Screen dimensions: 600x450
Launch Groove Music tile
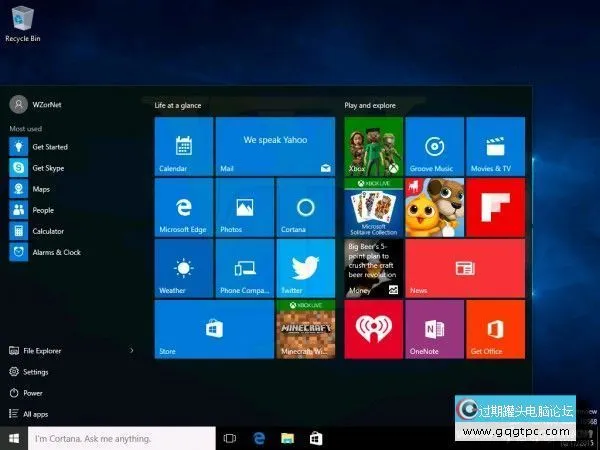434,147
